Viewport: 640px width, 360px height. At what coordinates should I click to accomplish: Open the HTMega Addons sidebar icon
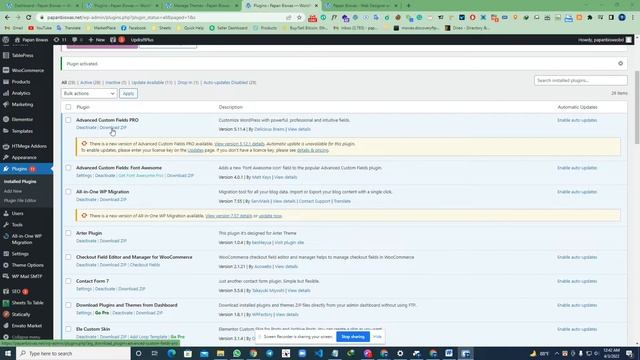click(6, 146)
